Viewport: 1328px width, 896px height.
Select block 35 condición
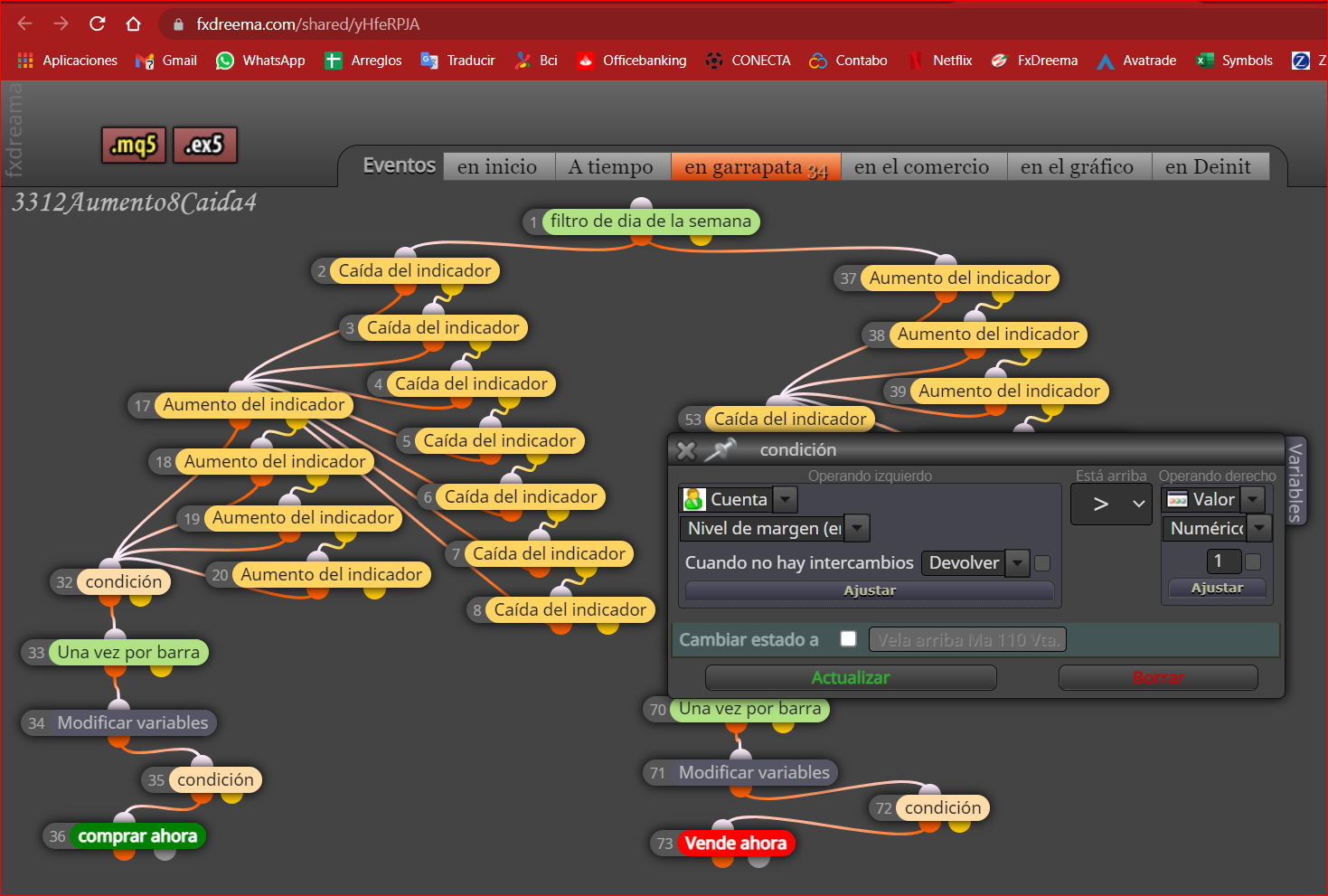[x=215, y=780]
